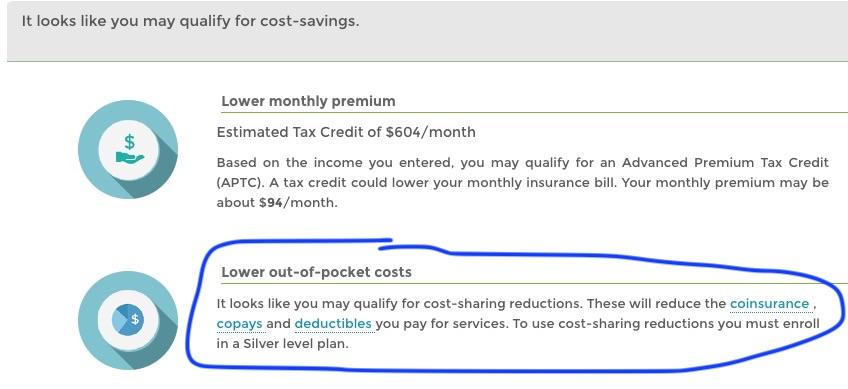Open the deductibles definition link
Screen dimensions: 848x389
[x=333, y=324]
